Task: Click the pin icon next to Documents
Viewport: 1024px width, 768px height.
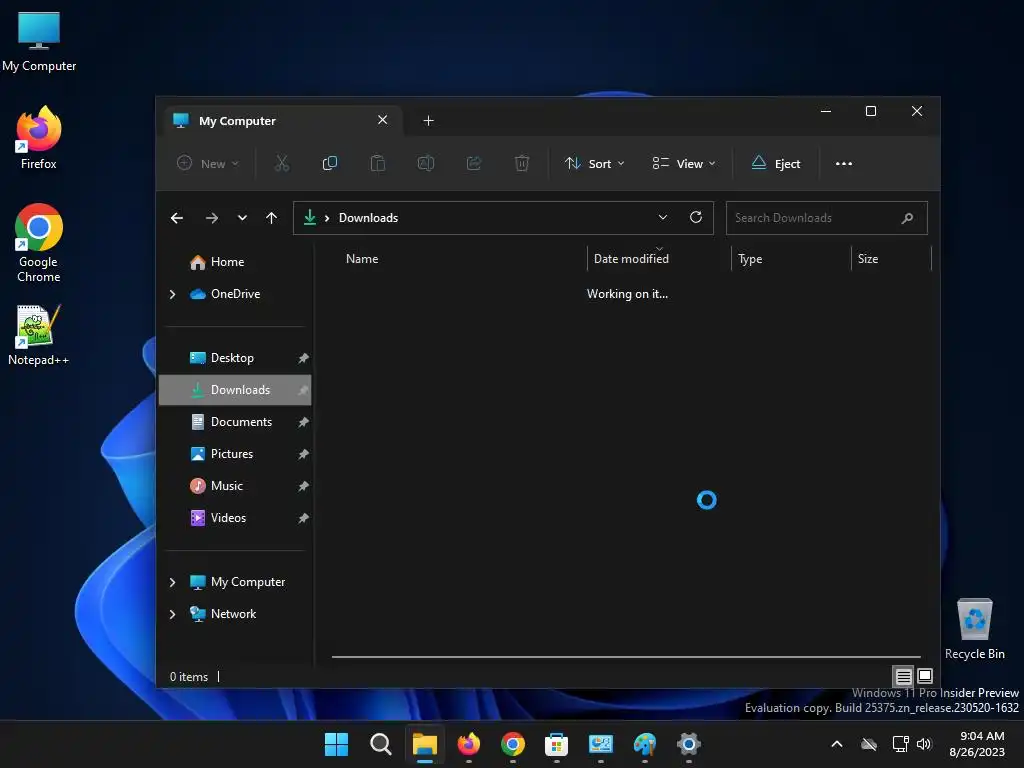Action: [303, 423]
